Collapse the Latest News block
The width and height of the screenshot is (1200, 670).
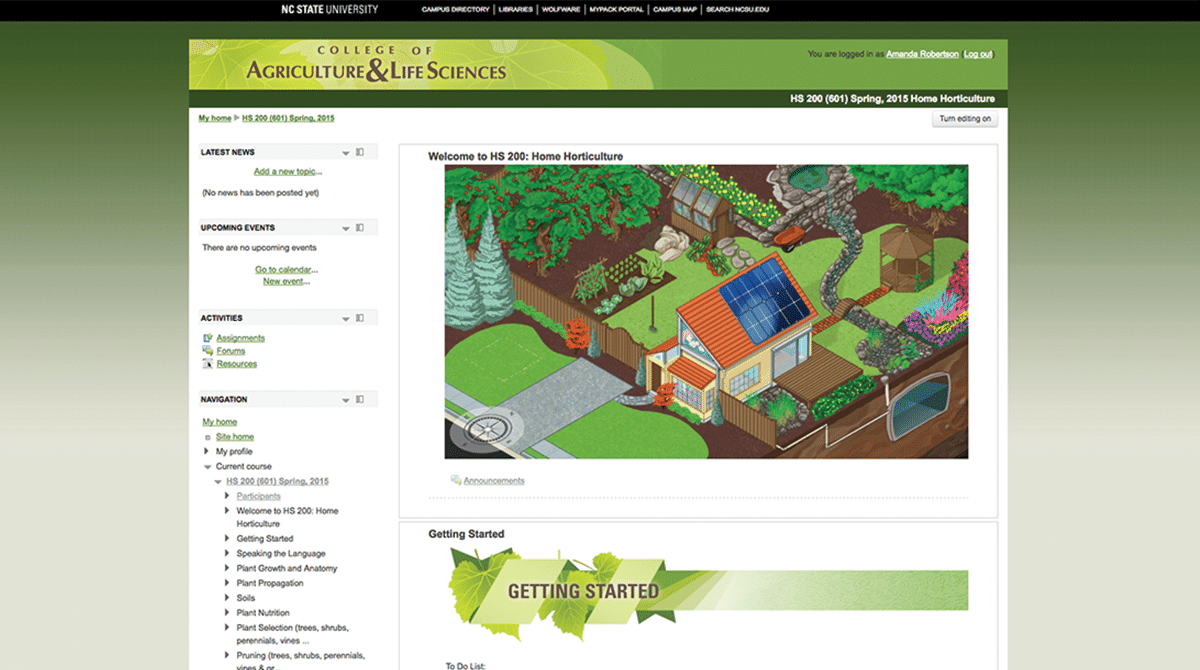(346, 152)
